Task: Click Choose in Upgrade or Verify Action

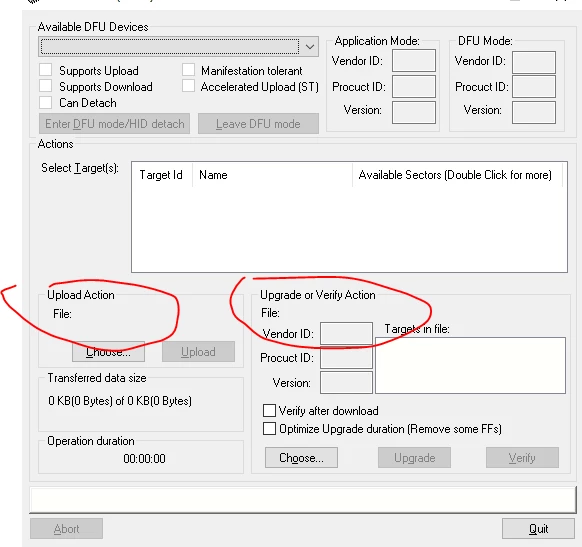Action: (301, 458)
